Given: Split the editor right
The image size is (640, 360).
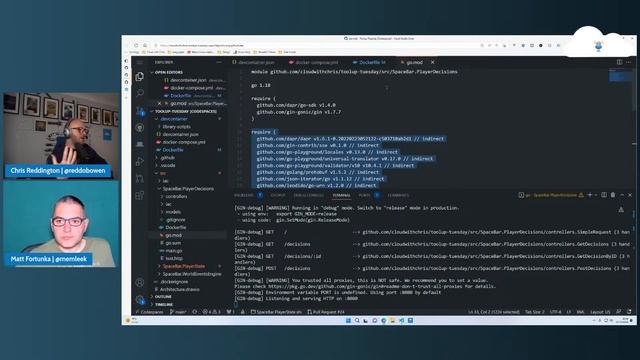Looking at the screenshot, I should [x=619, y=62].
